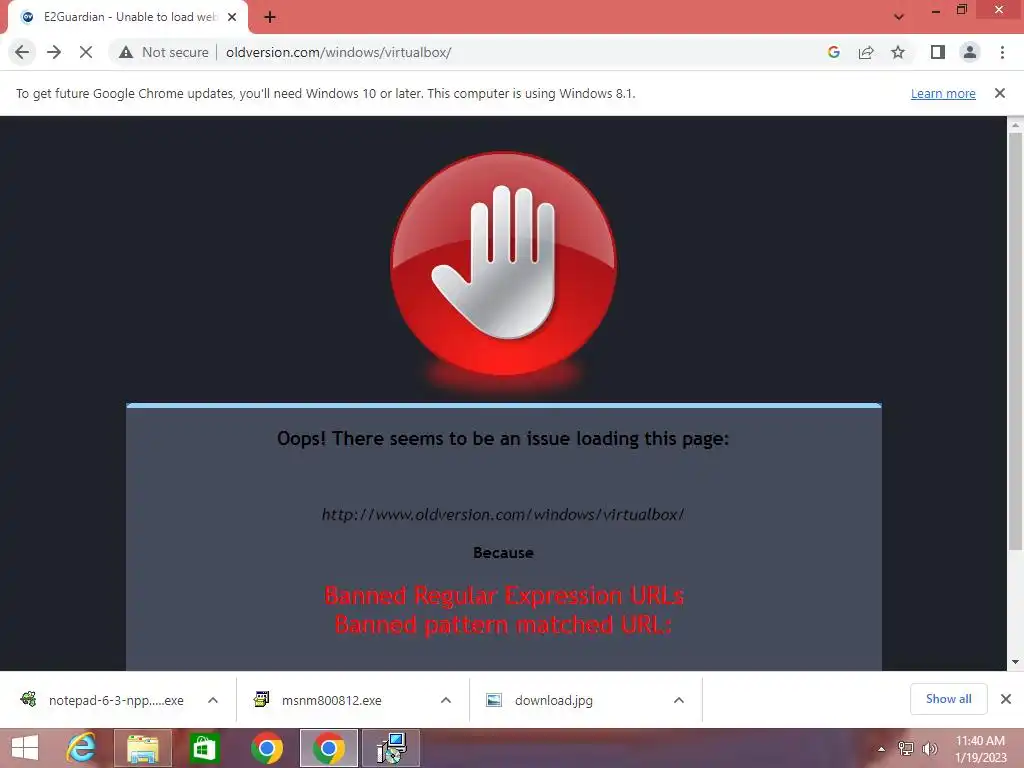Open the installer icon on taskbar
The width and height of the screenshot is (1024, 768).
click(x=391, y=748)
